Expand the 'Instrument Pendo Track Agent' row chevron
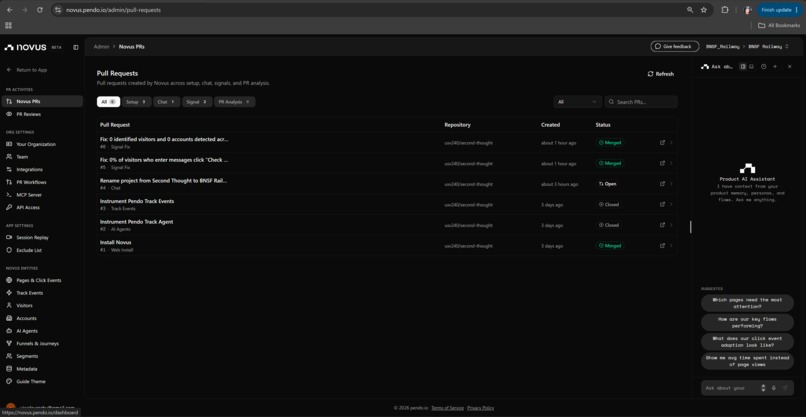Viewport: 806px width, 417px height. (671, 225)
